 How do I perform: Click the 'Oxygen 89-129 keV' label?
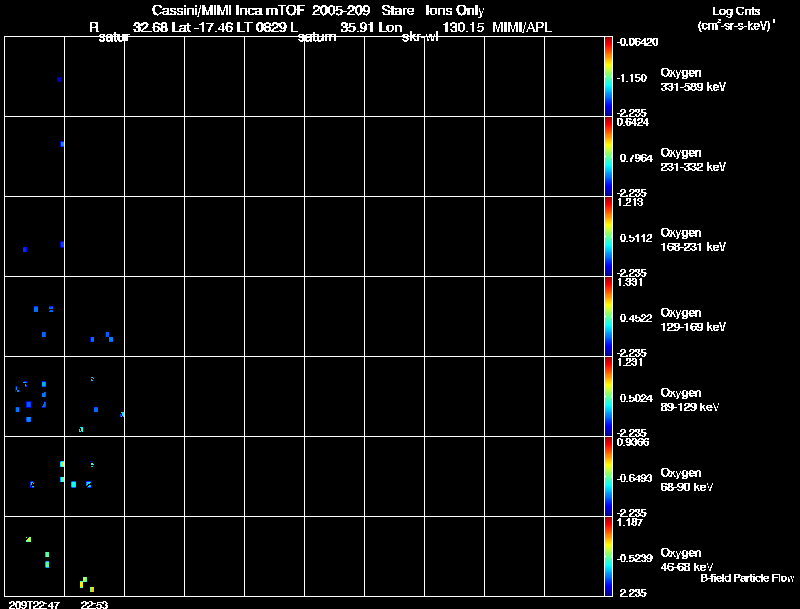pyautogui.click(x=690, y=400)
